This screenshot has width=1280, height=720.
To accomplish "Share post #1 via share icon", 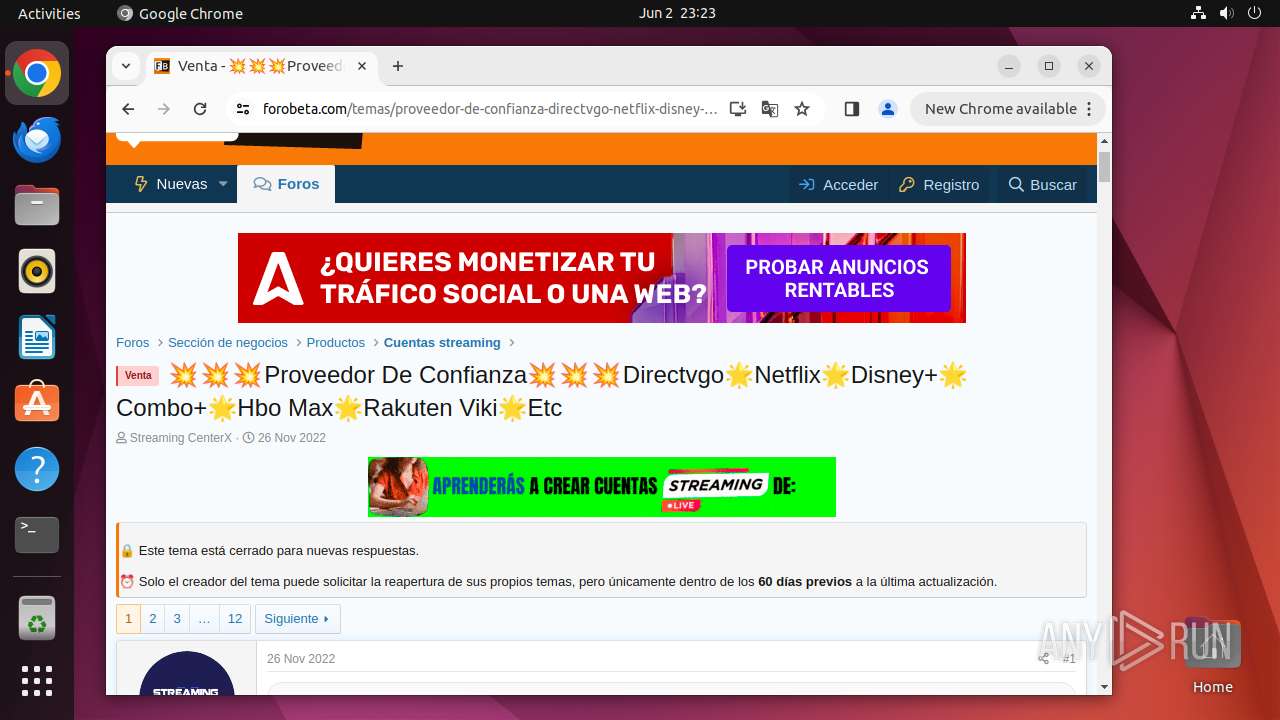I will [1044, 658].
